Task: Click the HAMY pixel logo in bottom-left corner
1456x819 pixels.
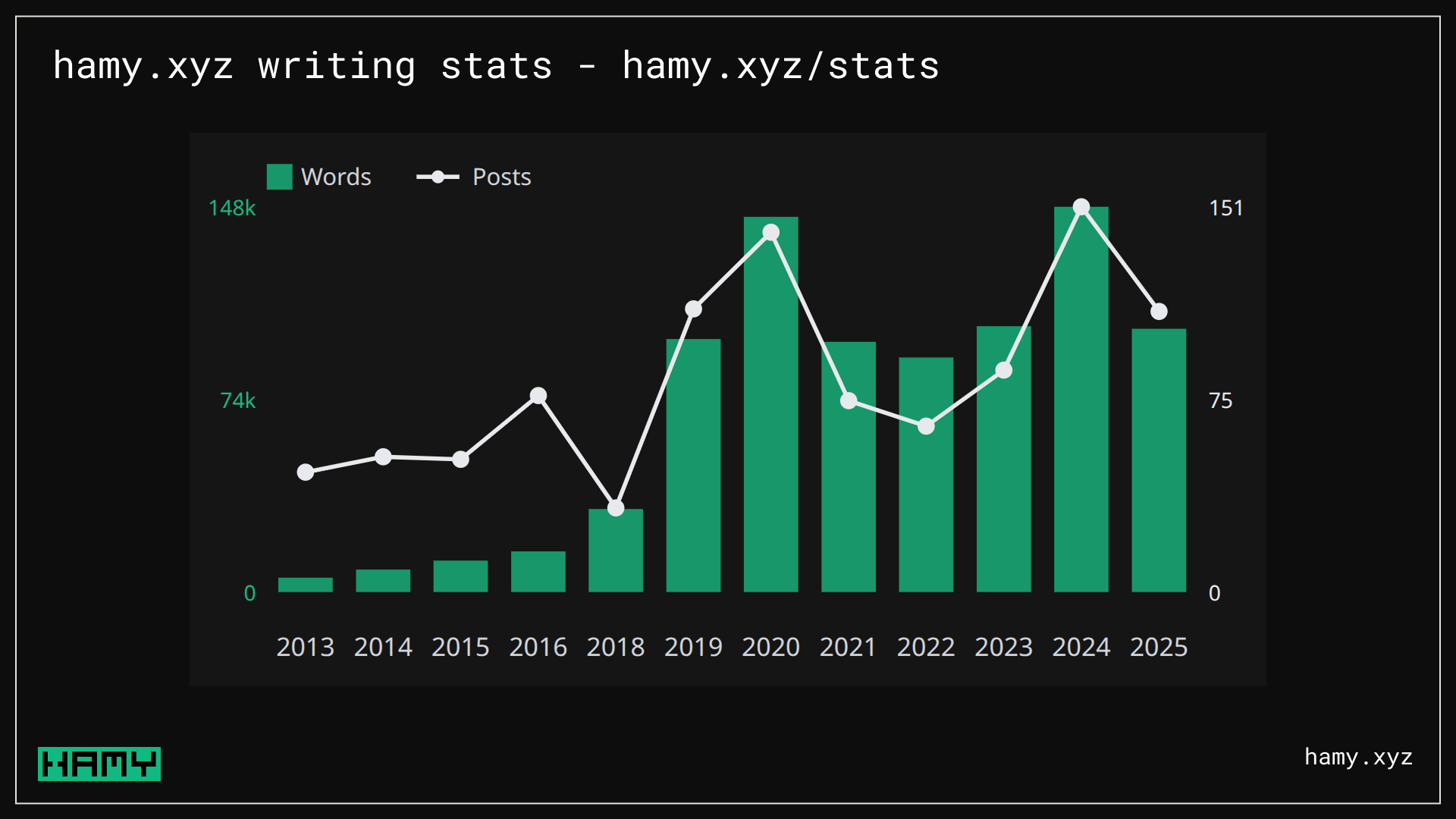Action: coord(99,764)
